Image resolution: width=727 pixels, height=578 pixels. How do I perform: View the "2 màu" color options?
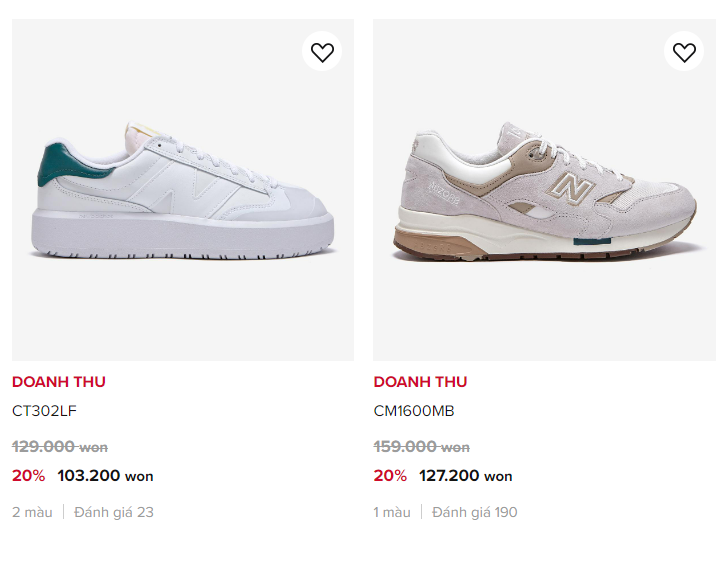(x=30, y=512)
